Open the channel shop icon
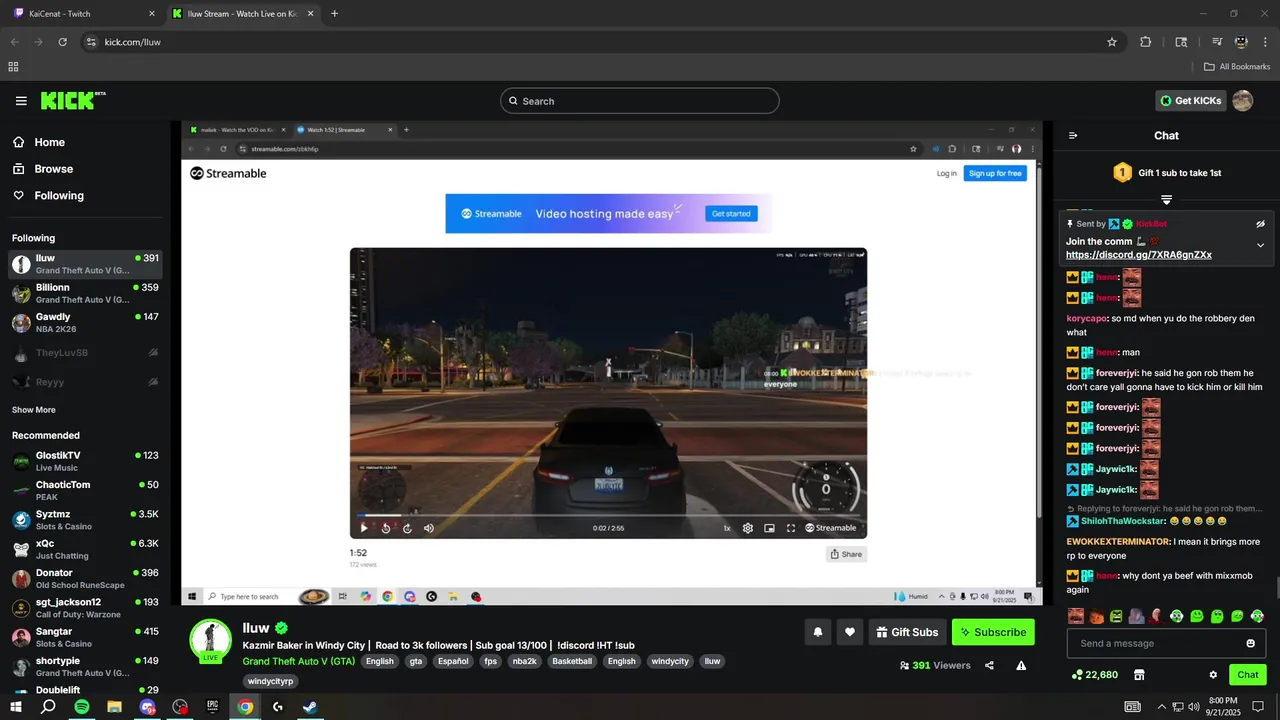This screenshot has height=720, width=1280. pos(1138,675)
